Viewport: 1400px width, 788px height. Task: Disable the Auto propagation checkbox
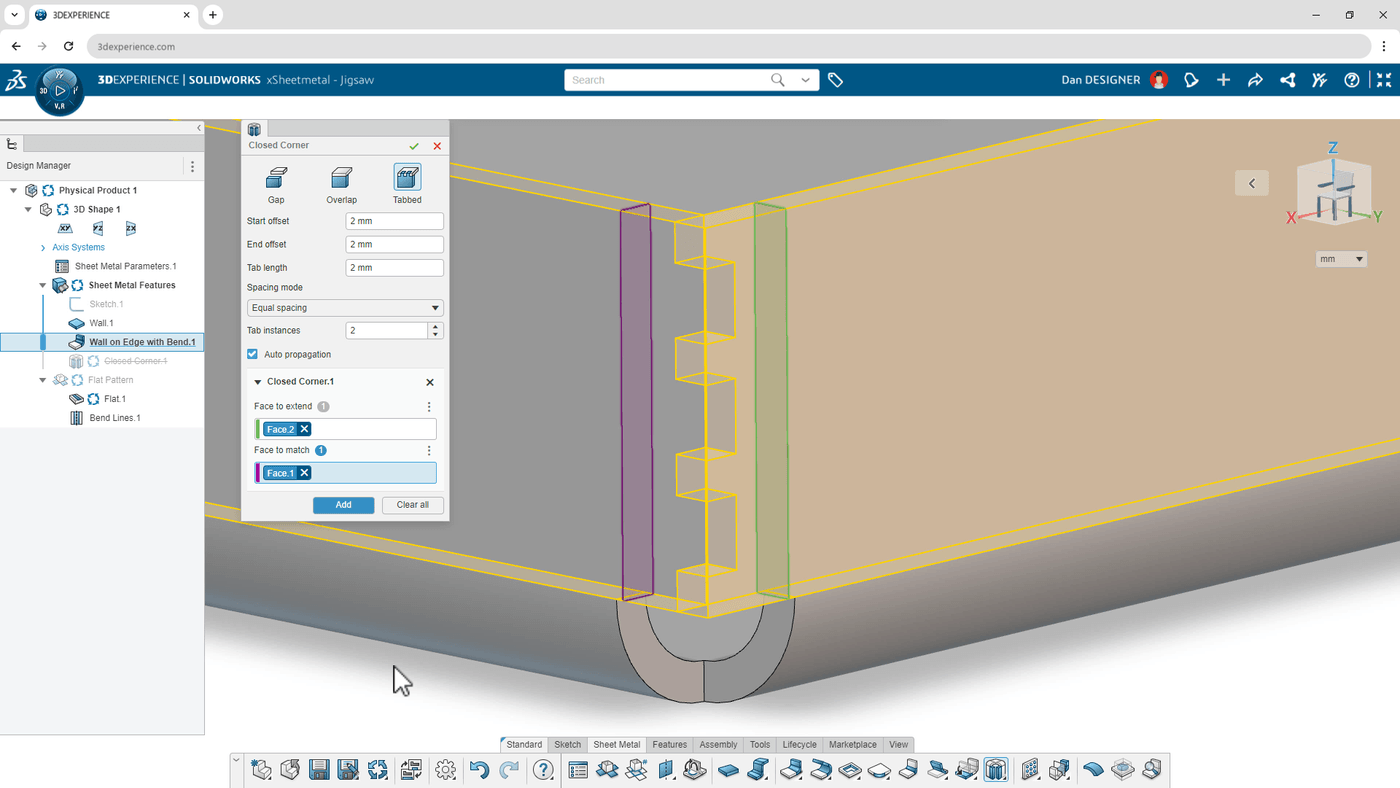(252, 354)
